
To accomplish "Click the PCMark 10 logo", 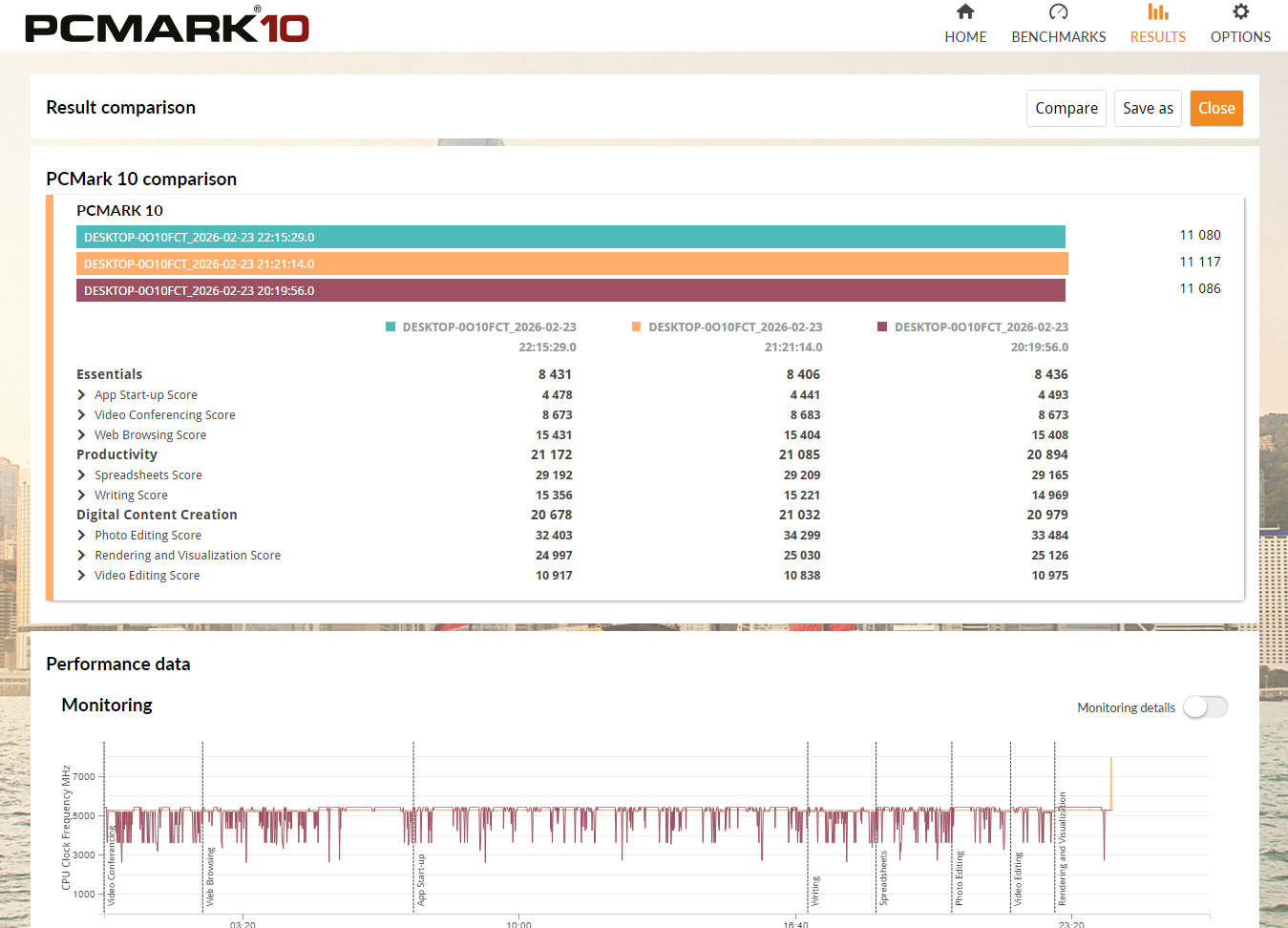I will coord(167,26).
